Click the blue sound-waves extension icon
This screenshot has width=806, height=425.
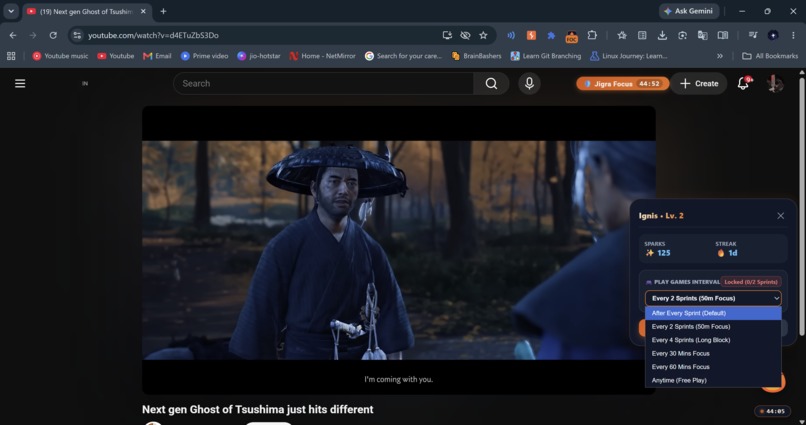point(511,35)
